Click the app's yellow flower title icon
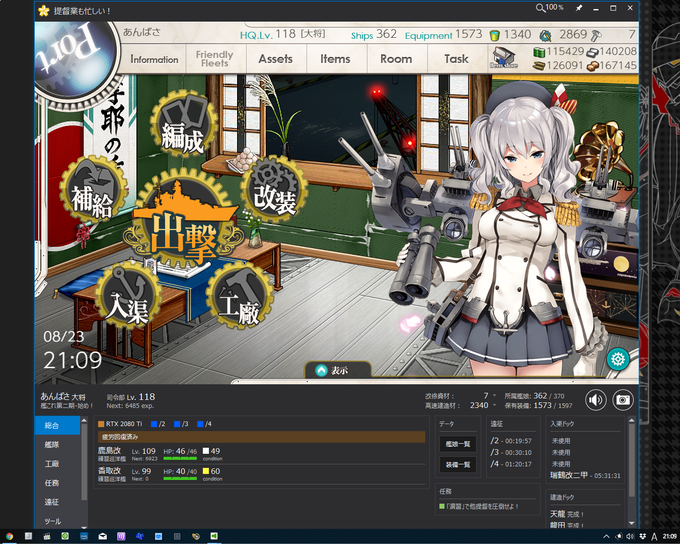Screen dimensions: 680x552 pyautogui.click(x=44, y=10)
